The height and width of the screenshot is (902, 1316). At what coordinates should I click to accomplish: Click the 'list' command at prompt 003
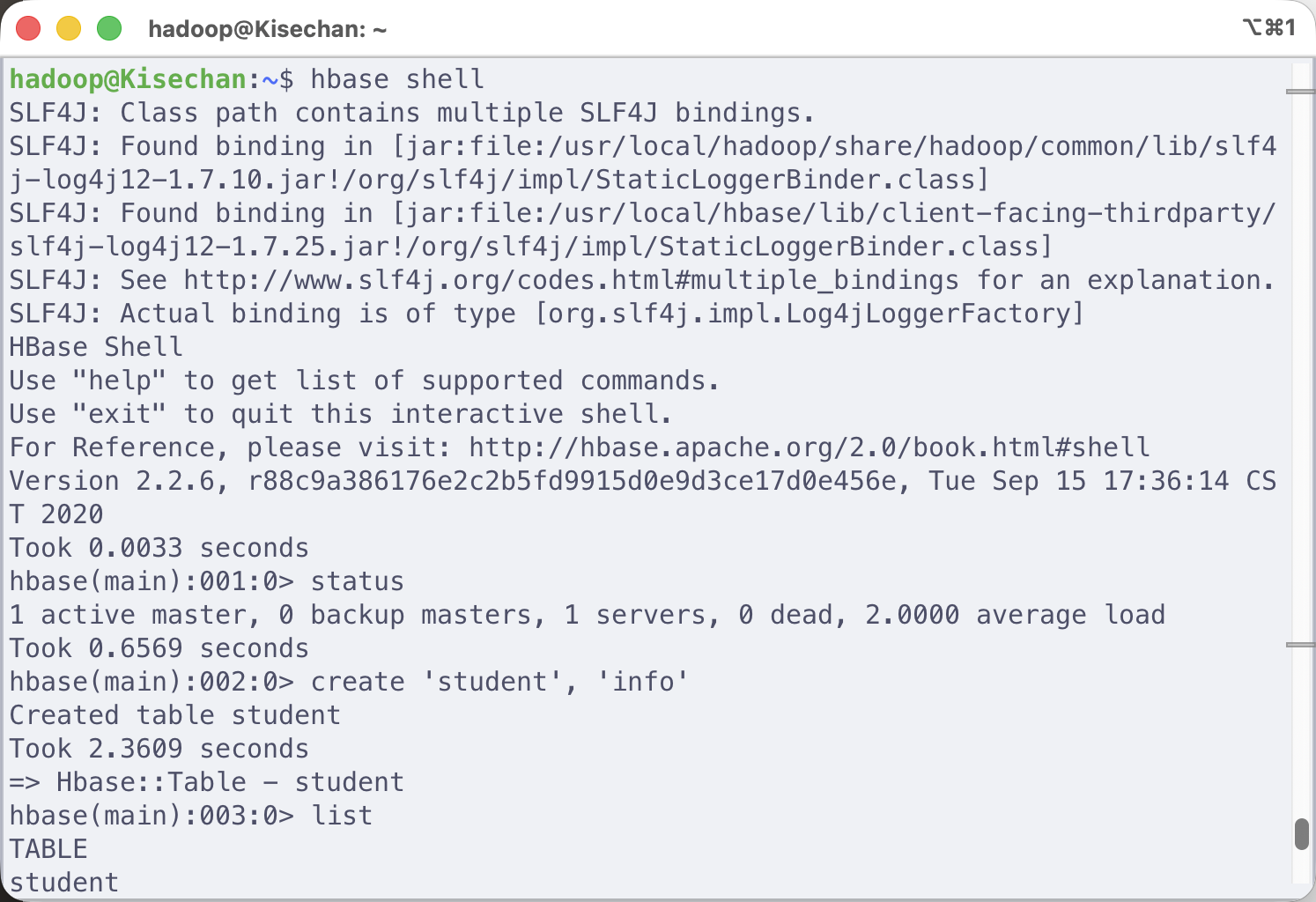(342, 816)
